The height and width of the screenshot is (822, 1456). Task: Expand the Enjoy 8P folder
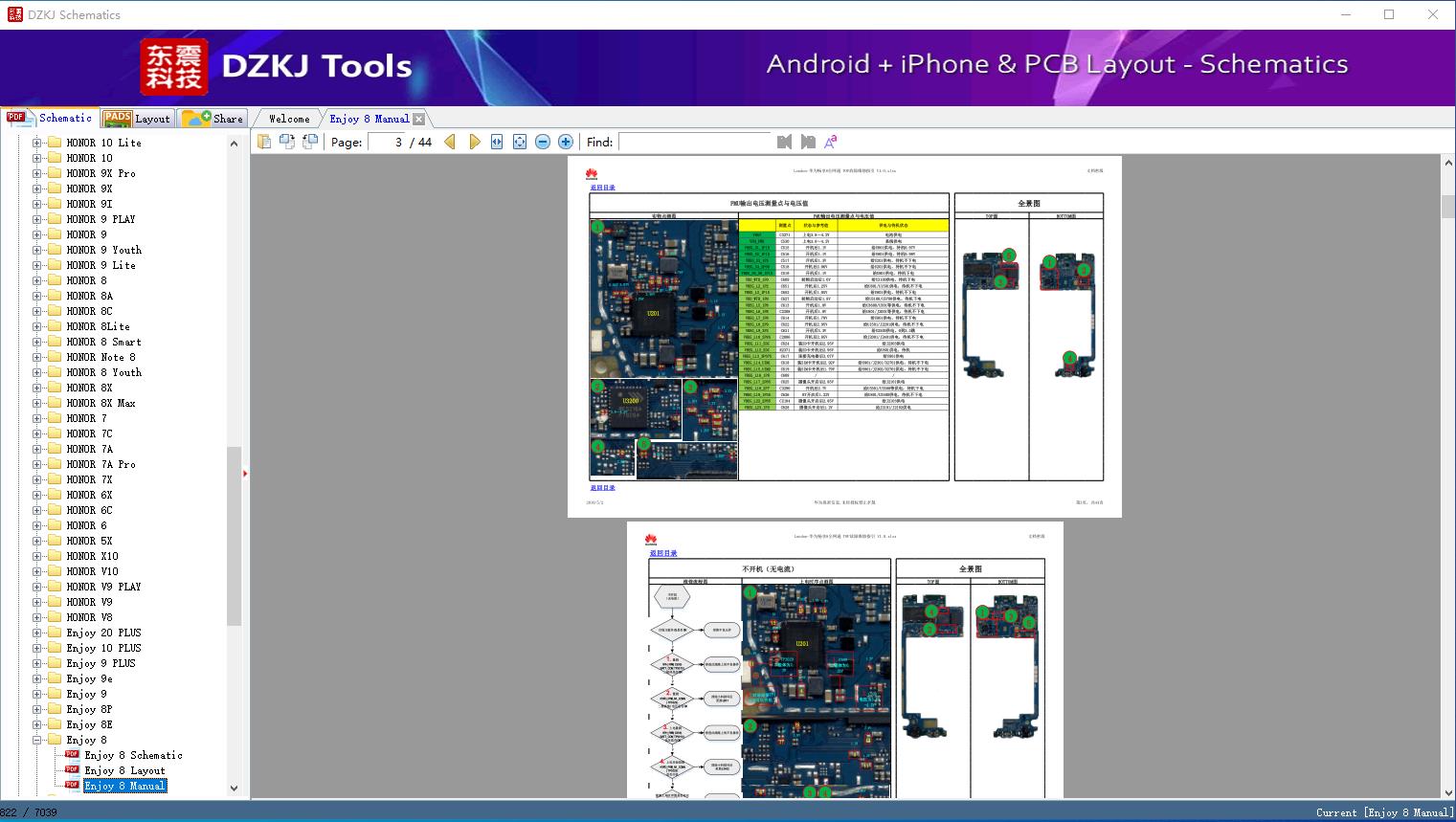click(x=36, y=709)
